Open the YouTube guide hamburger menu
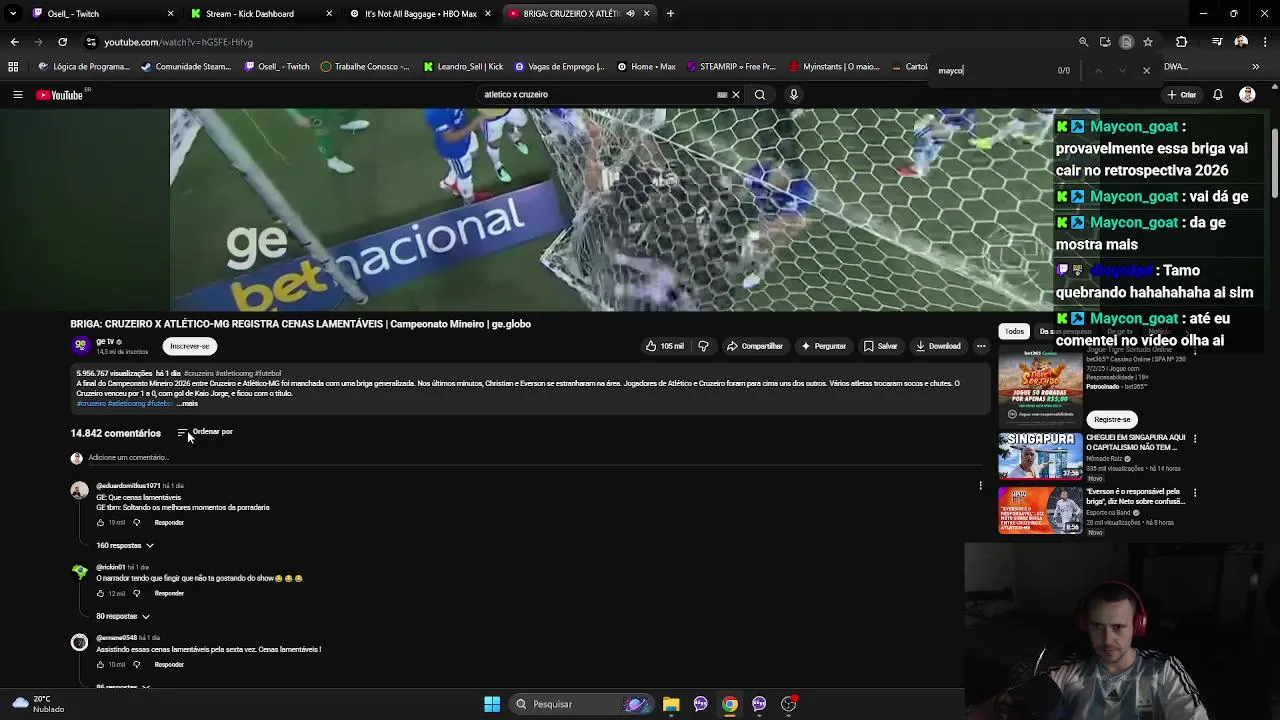 pos(17,95)
